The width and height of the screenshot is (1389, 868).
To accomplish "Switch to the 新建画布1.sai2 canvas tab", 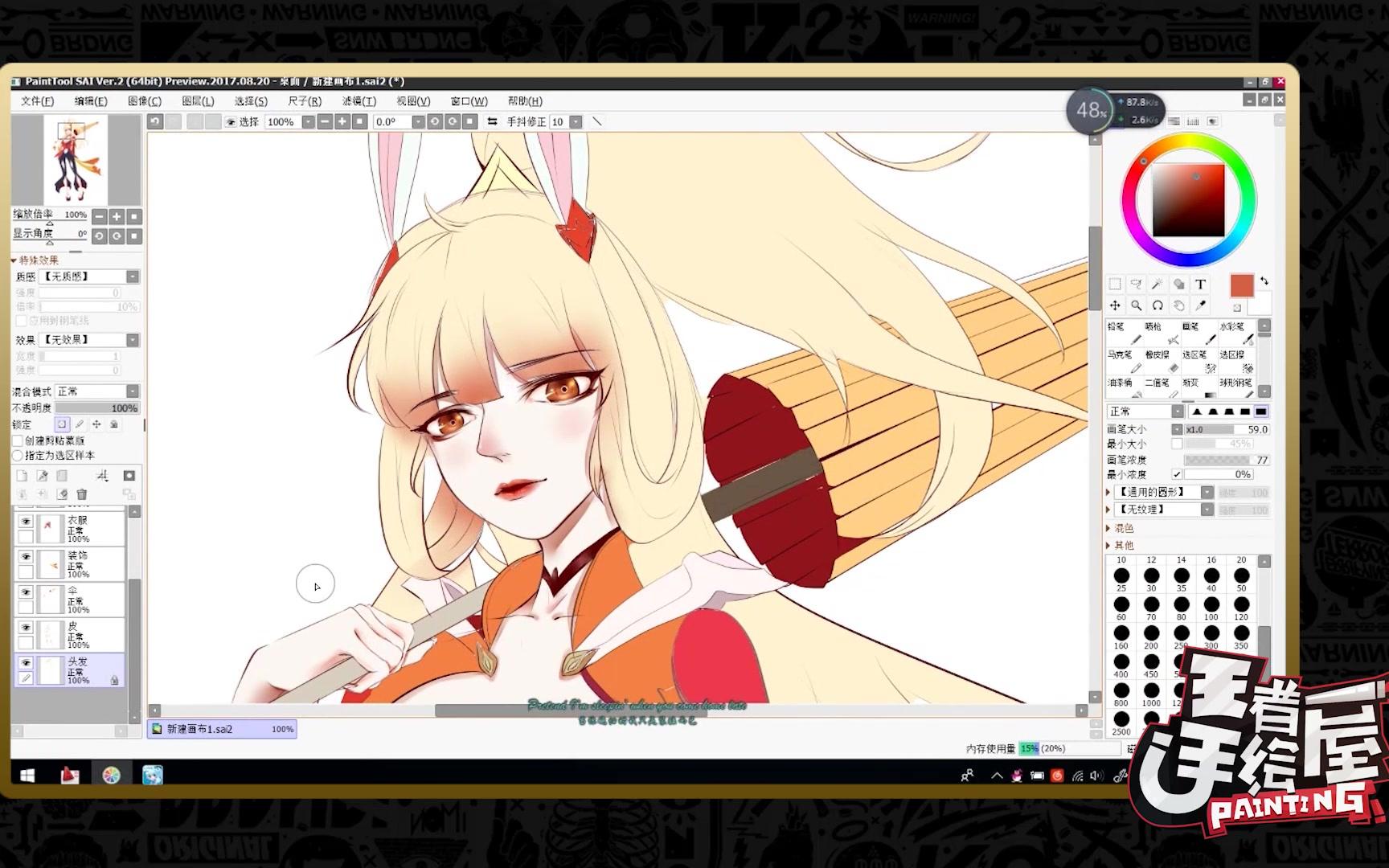I will (x=222, y=729).
